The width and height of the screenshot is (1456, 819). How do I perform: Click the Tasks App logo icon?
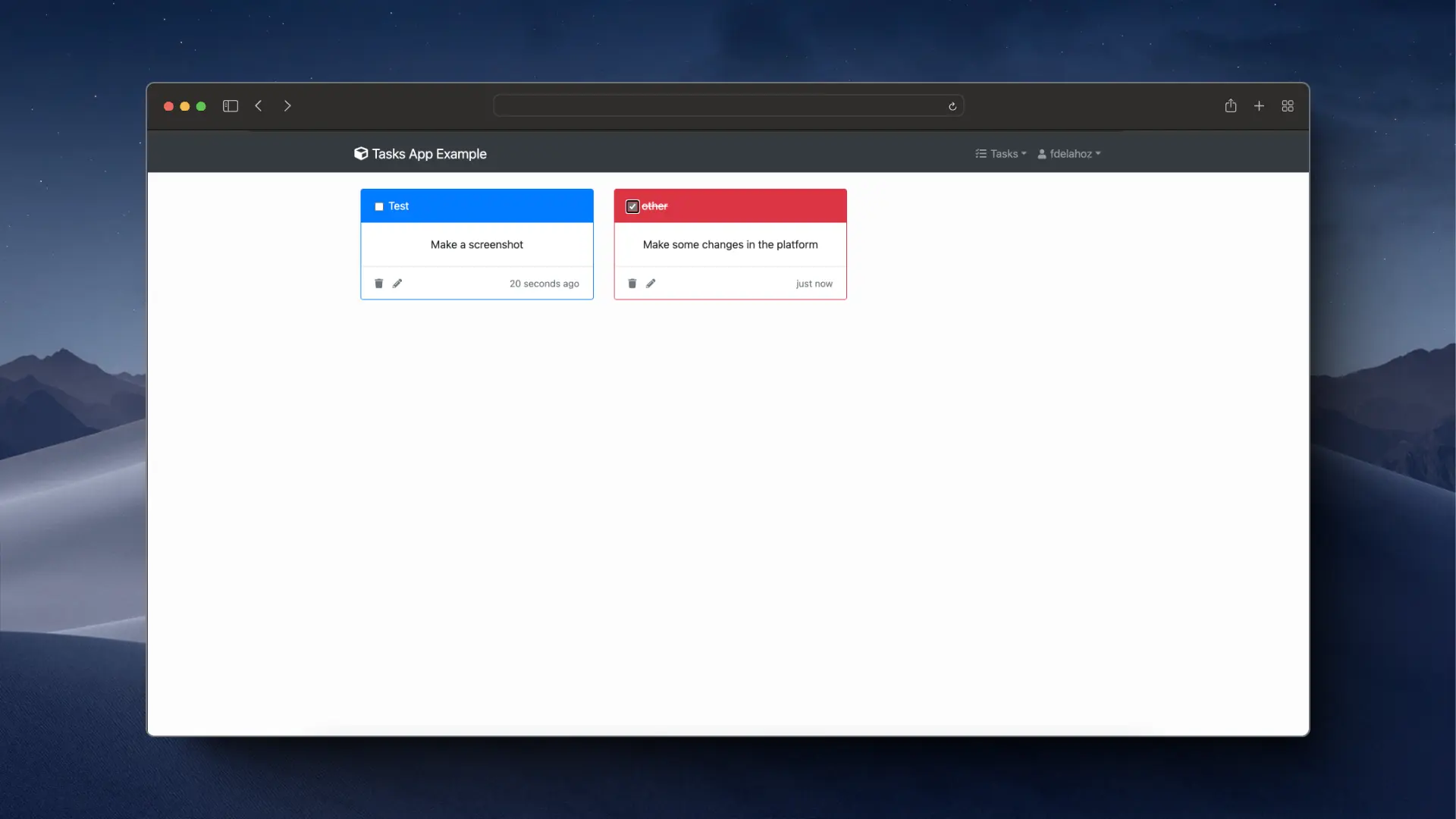[x=361, y=153]
